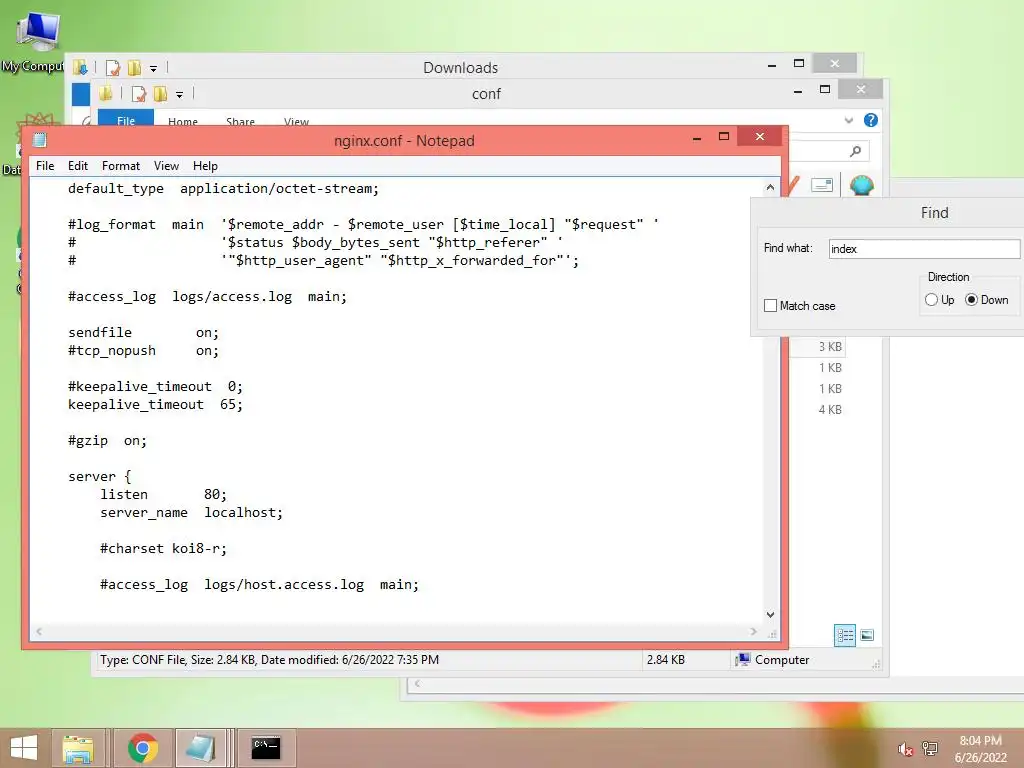This screenshot has height=768, width=1024.
Task: Close the nginx.conf Notepad window
Action: [x=760, y=136]
